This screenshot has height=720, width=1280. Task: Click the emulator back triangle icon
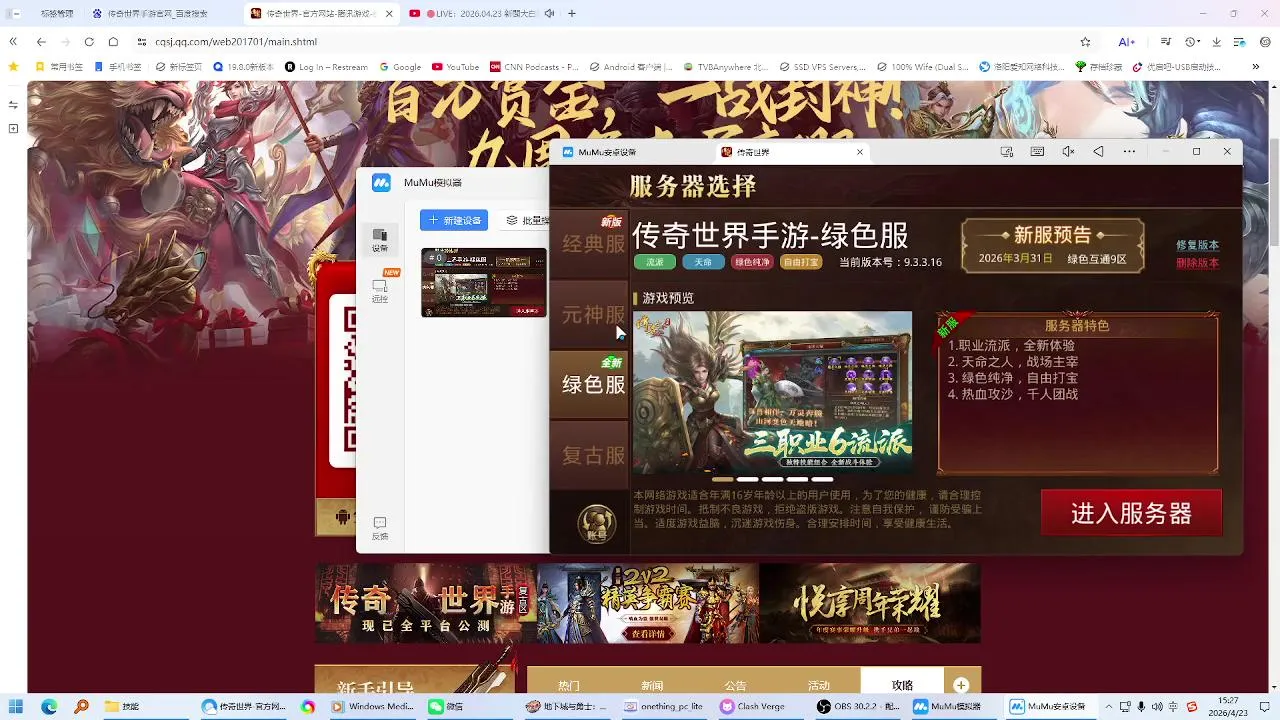click(x=1098, y=152)
